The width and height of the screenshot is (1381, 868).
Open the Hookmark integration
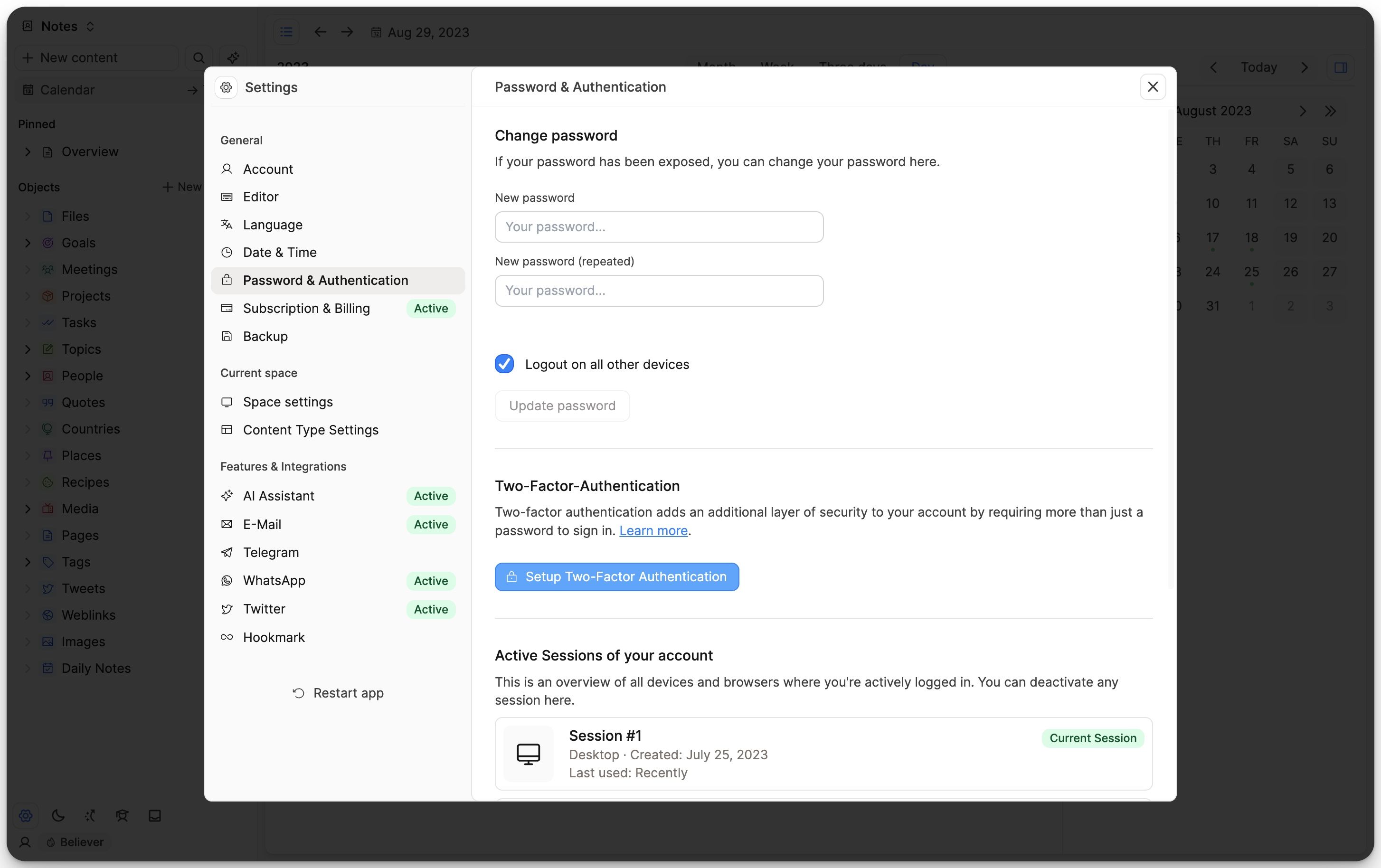[273, 637]
